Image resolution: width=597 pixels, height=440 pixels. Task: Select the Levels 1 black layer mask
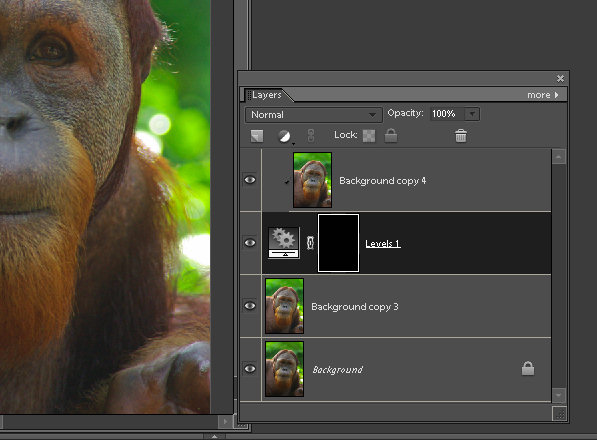pyautogui.click(x=338, y=243)
